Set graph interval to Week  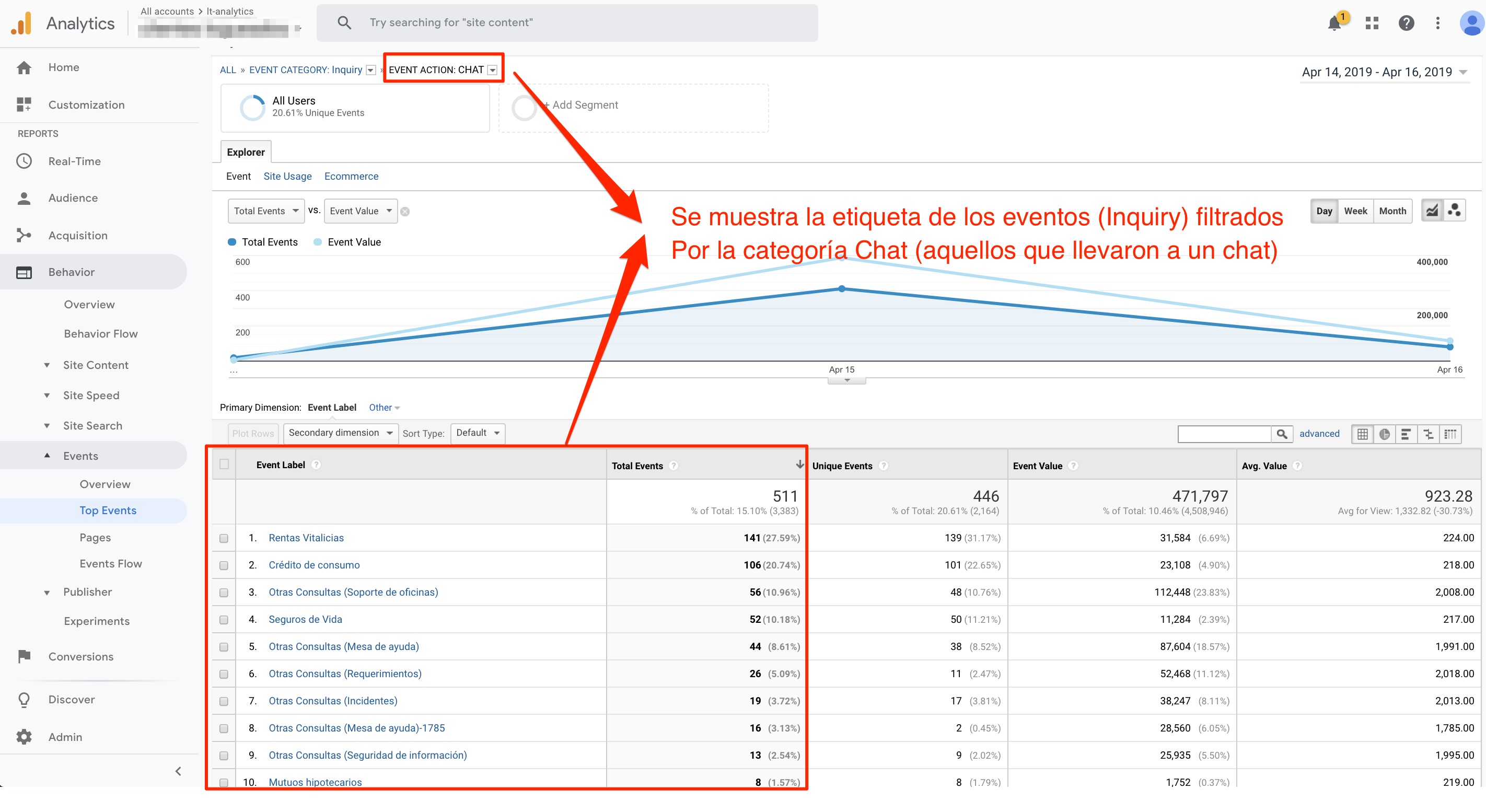coord(1355,211)
